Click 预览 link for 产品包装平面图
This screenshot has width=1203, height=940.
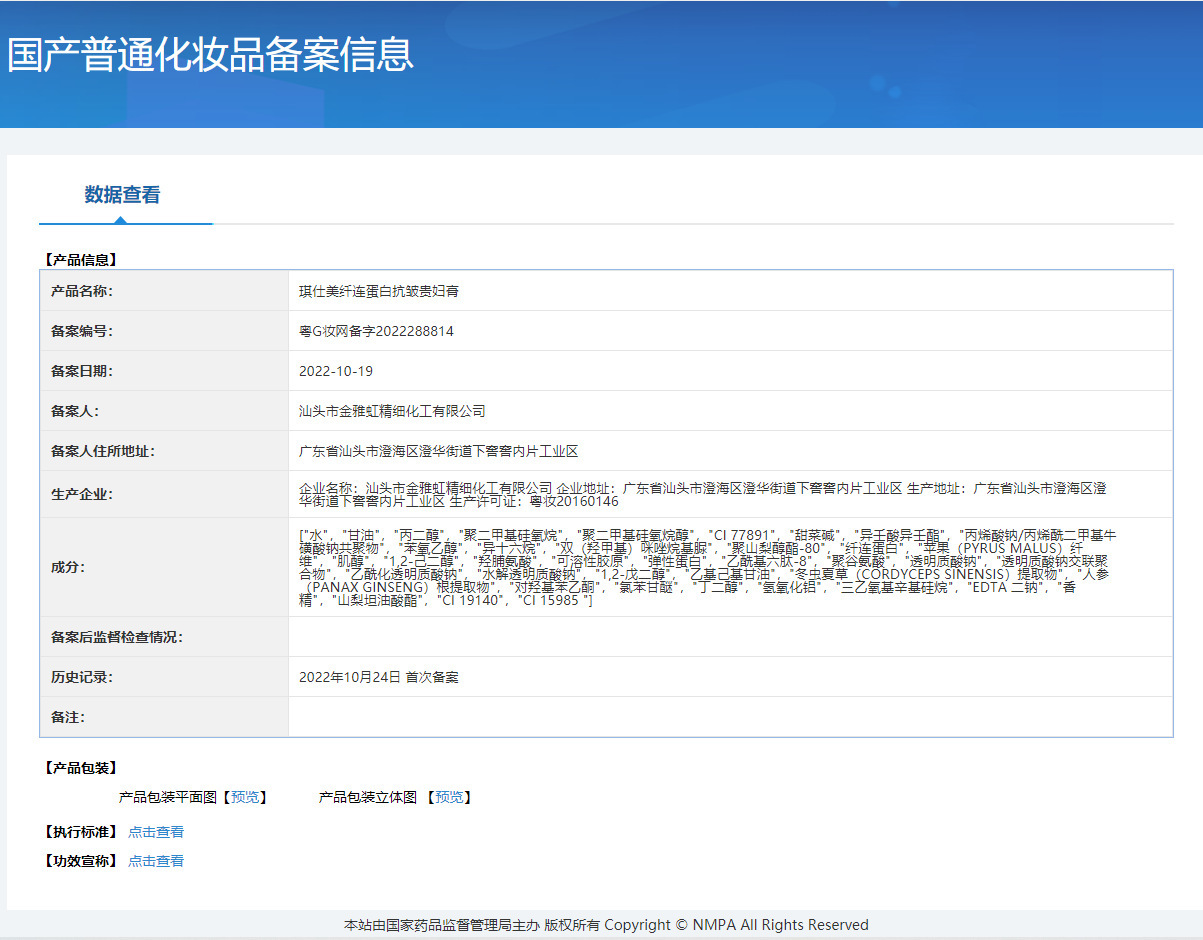point(245,797)
